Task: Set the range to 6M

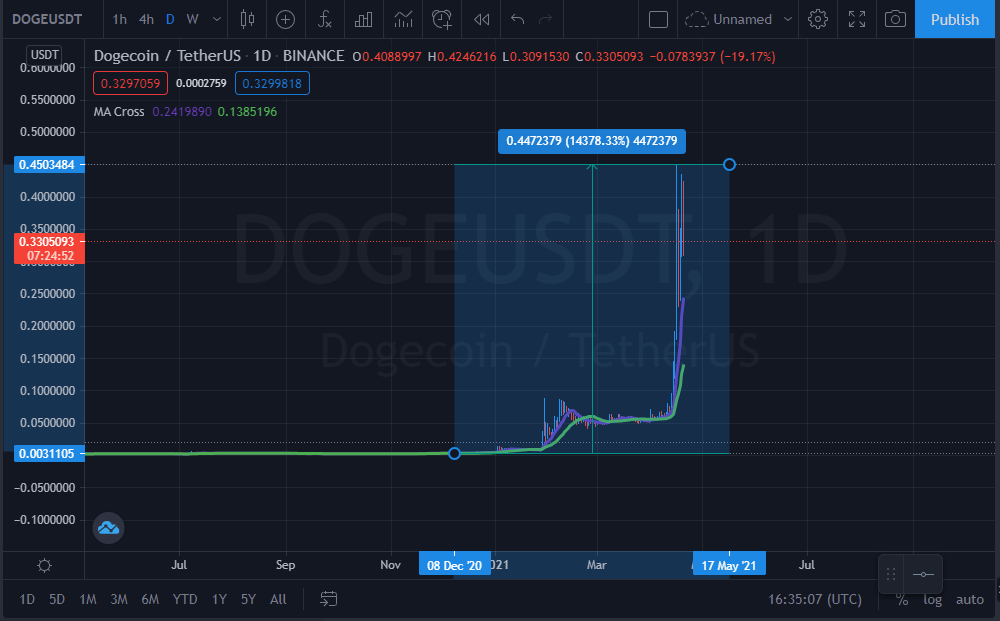Action: click(150, 599)
